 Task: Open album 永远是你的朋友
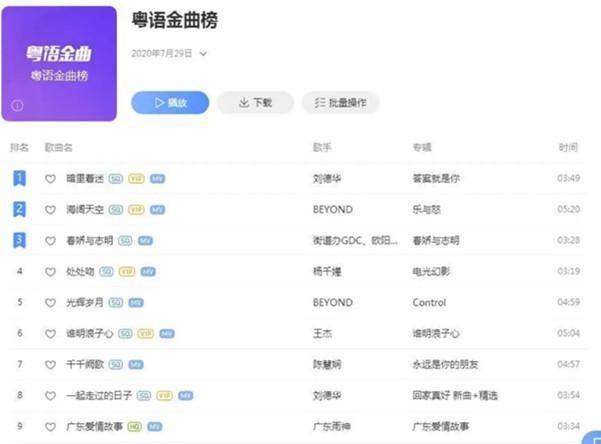point(445,365)
